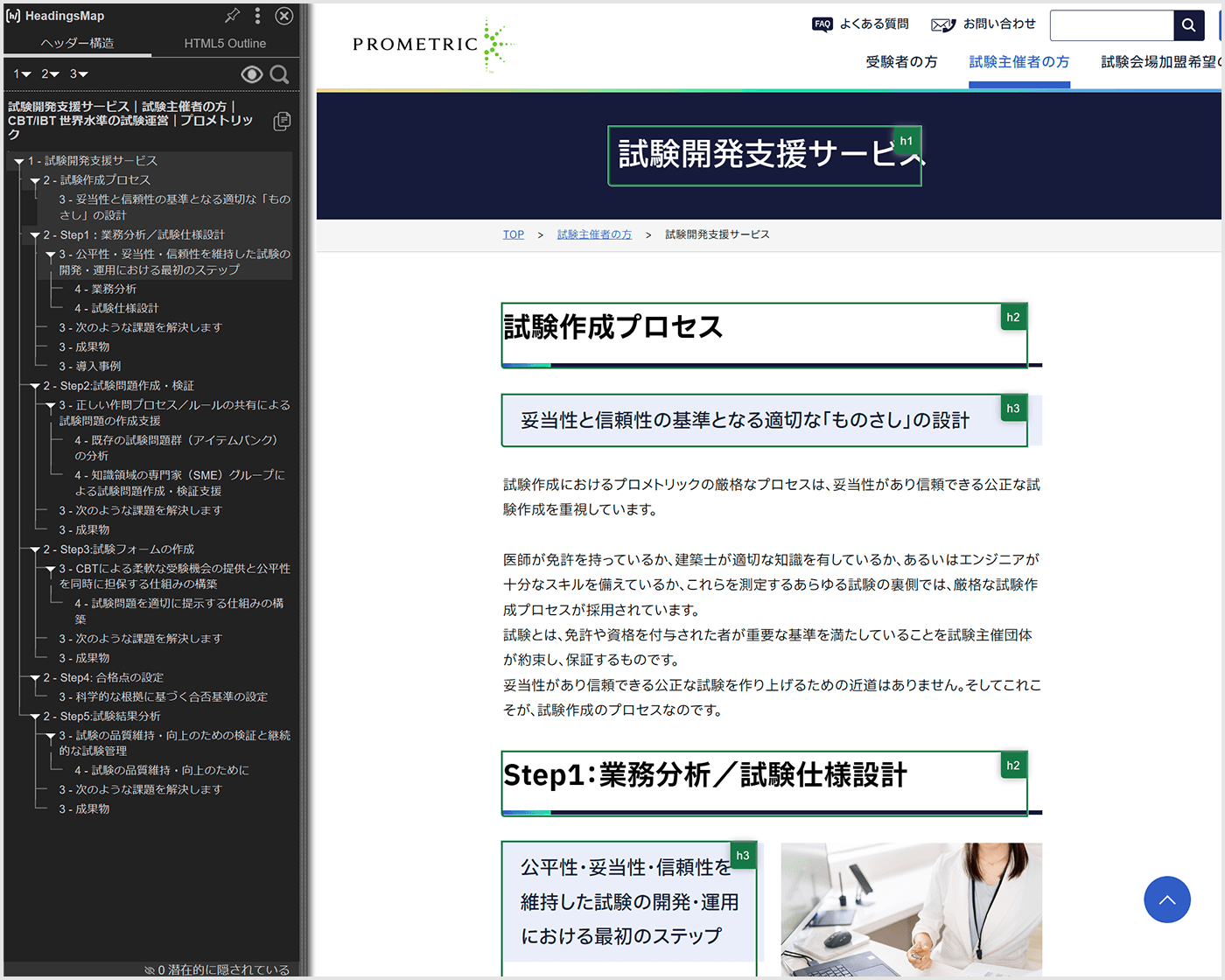Close the HeadingsMap panel
This screenshot has height=980, width=1225.
pyautogui.click(x=284, y=16)
